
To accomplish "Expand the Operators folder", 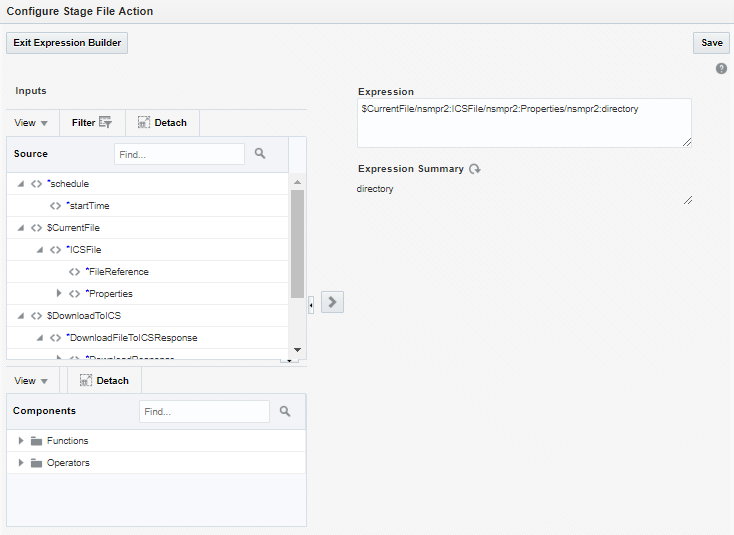I will [x=21, y=463].
